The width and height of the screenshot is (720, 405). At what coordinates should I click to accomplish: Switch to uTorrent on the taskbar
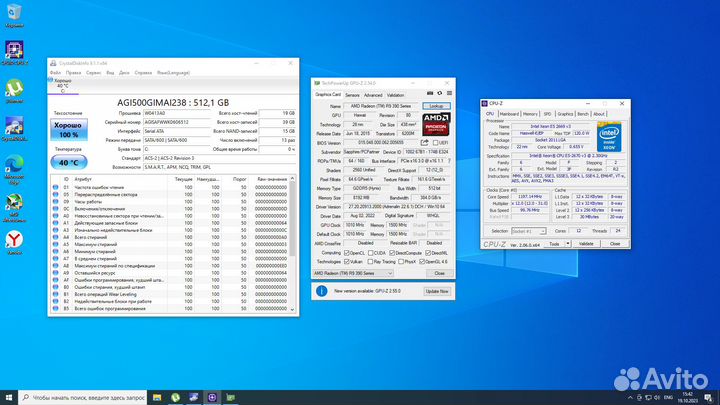tap(175, 397)
